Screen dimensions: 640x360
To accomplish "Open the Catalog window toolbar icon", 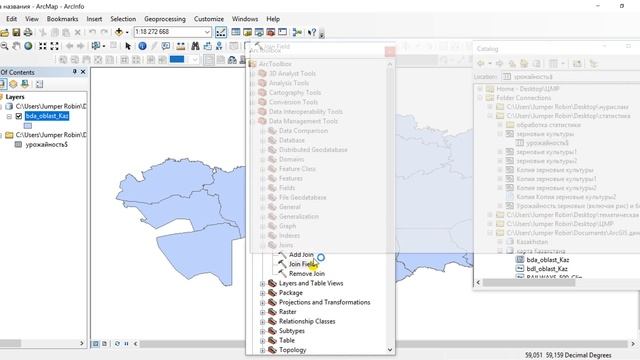I will tap(247, 32).
